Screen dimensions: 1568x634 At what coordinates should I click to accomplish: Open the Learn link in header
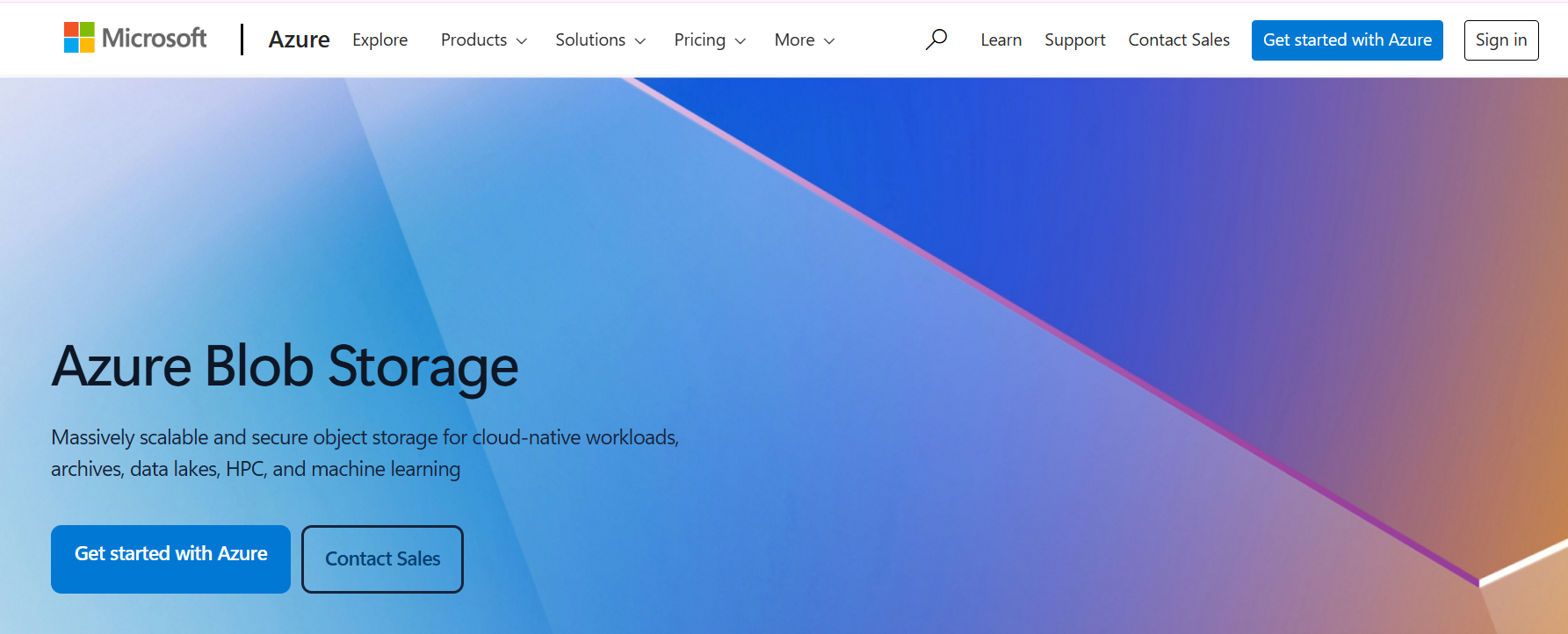[1001, 40]
